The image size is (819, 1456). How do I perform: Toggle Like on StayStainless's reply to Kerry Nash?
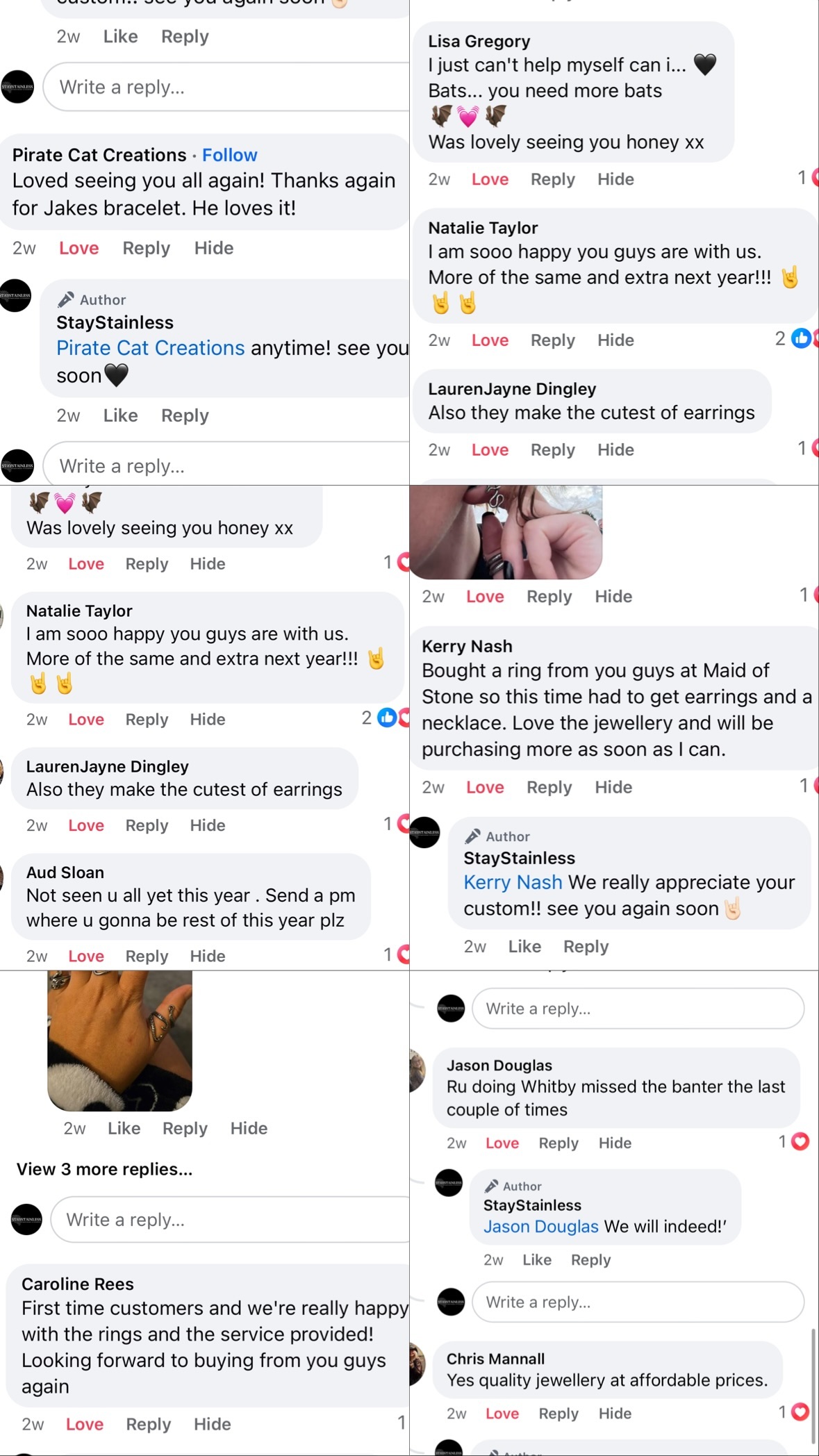[524, 946]
